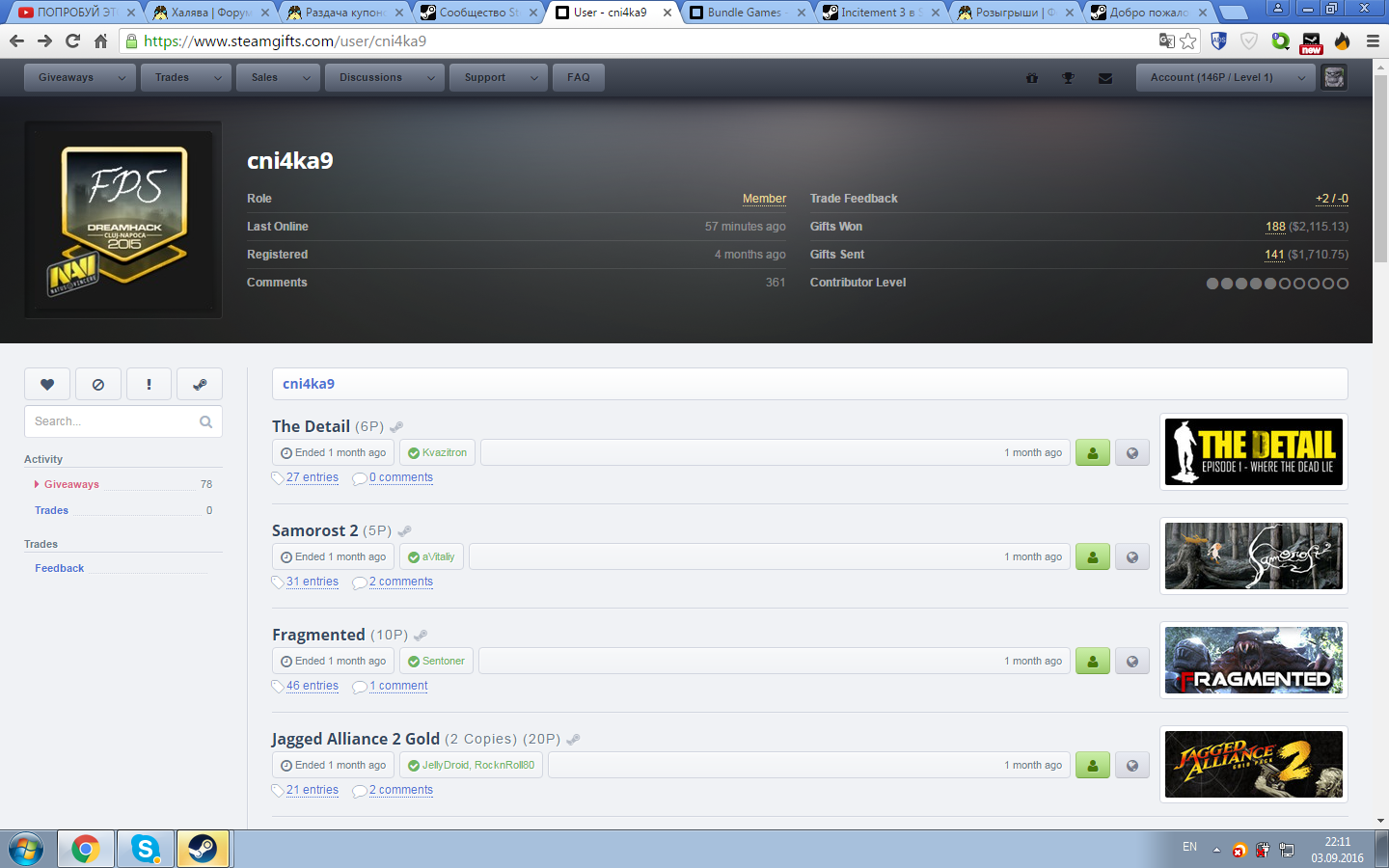Open Steam from the Windows taskbar
The image size is (1389, 868).
[x=203, y=849]
